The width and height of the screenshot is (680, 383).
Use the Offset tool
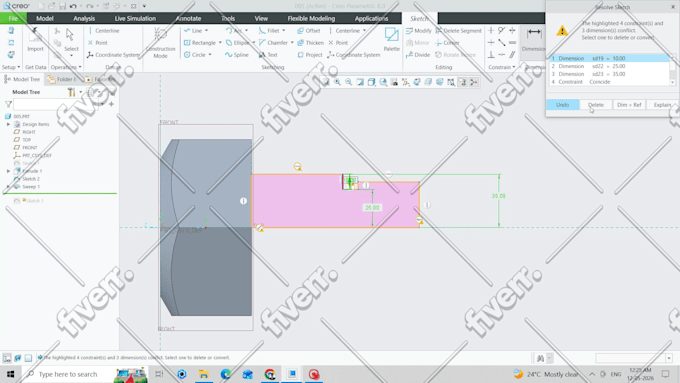point(309,31)
